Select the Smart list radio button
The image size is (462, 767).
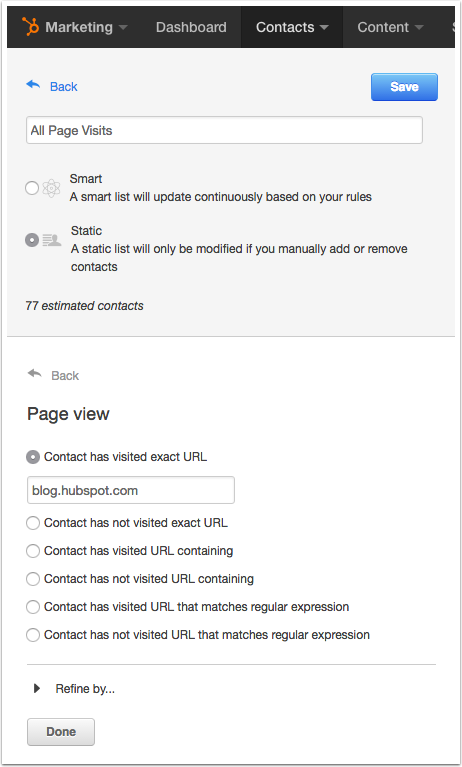(x=32, y=188)
